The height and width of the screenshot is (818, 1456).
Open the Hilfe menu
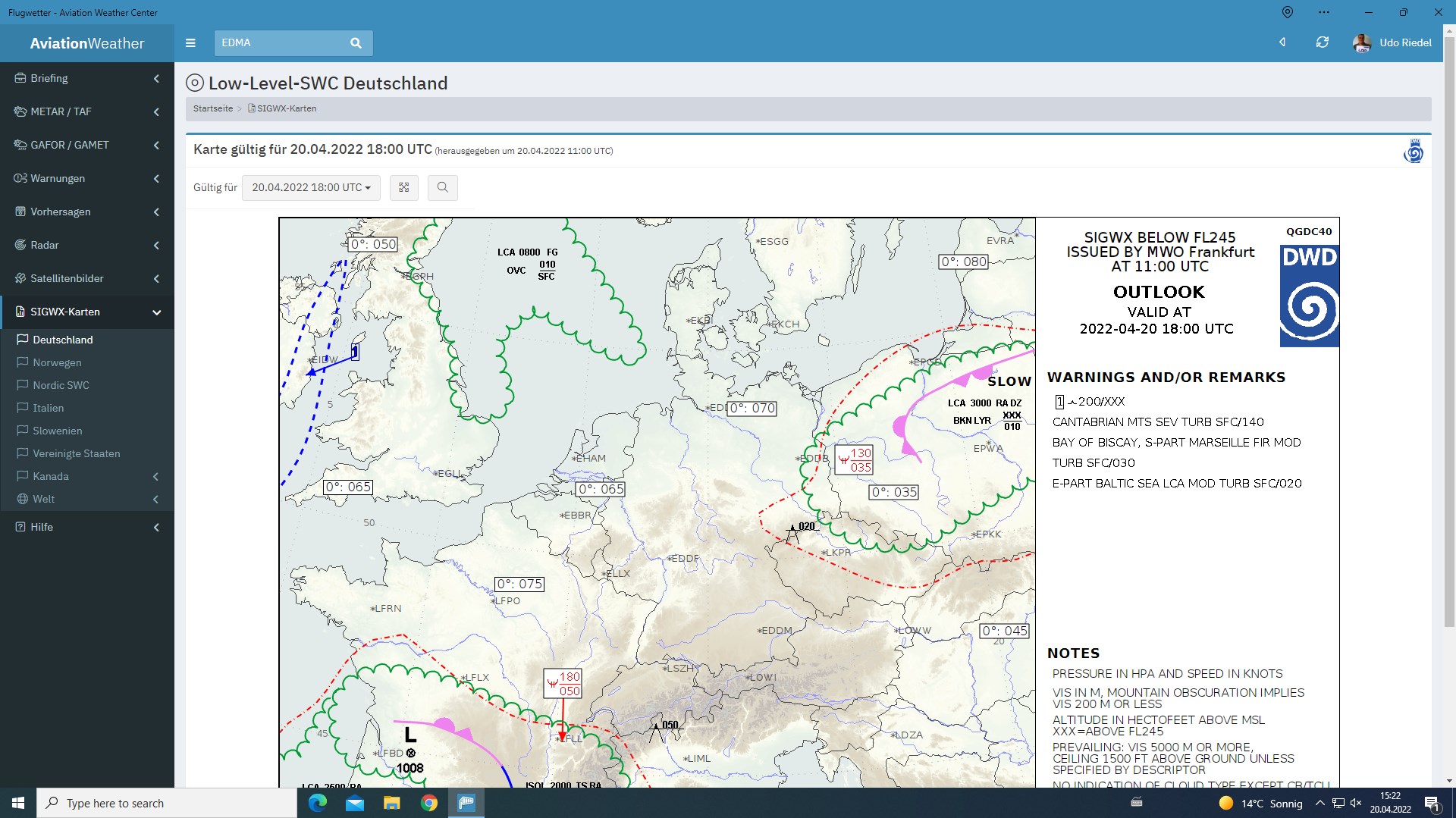pyautogui.click(x=87, y=527)
